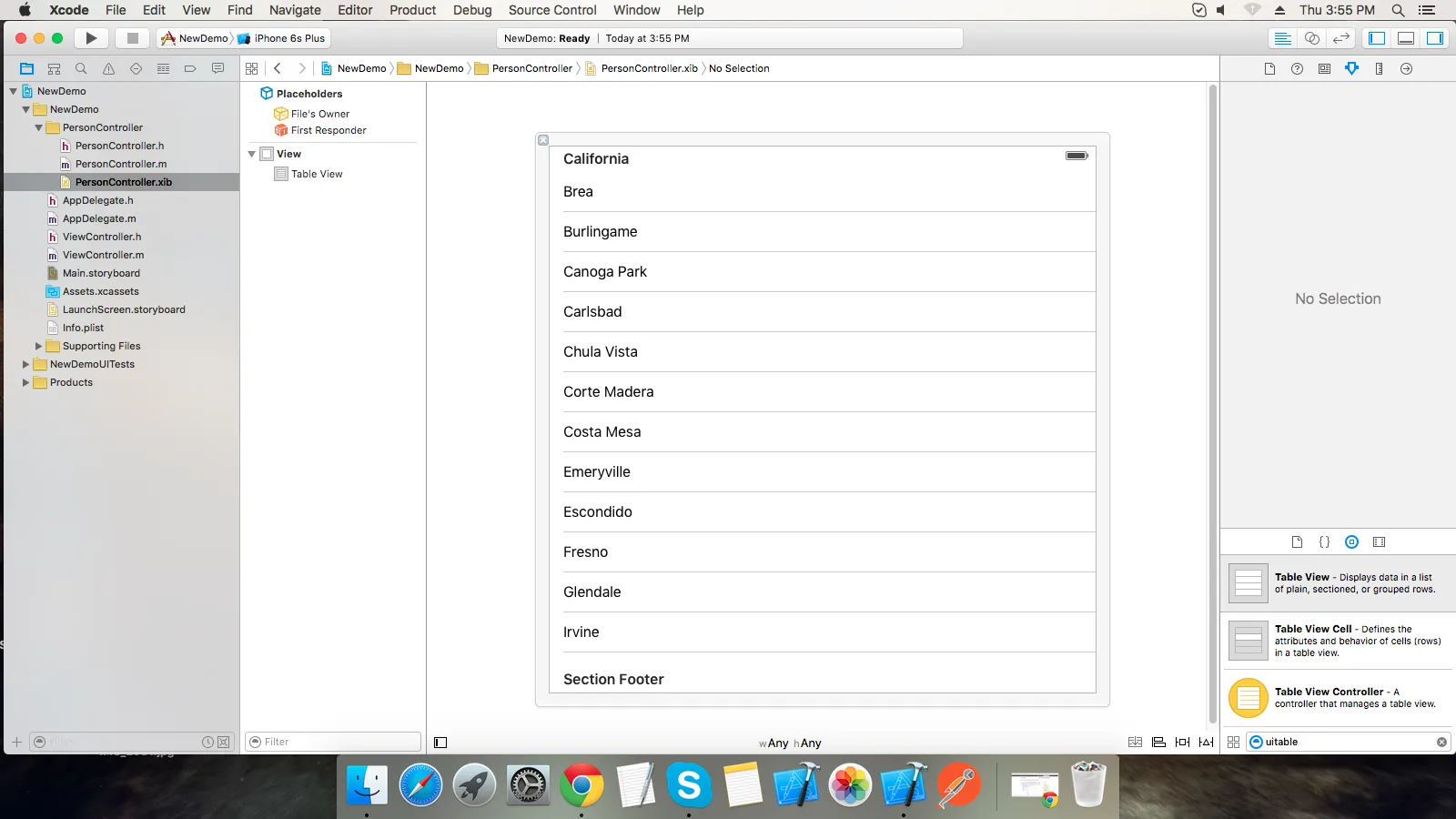The image size is (1456, 819).
Task: Stop the running build with the stop button
Action: click(x=132, y=38)
